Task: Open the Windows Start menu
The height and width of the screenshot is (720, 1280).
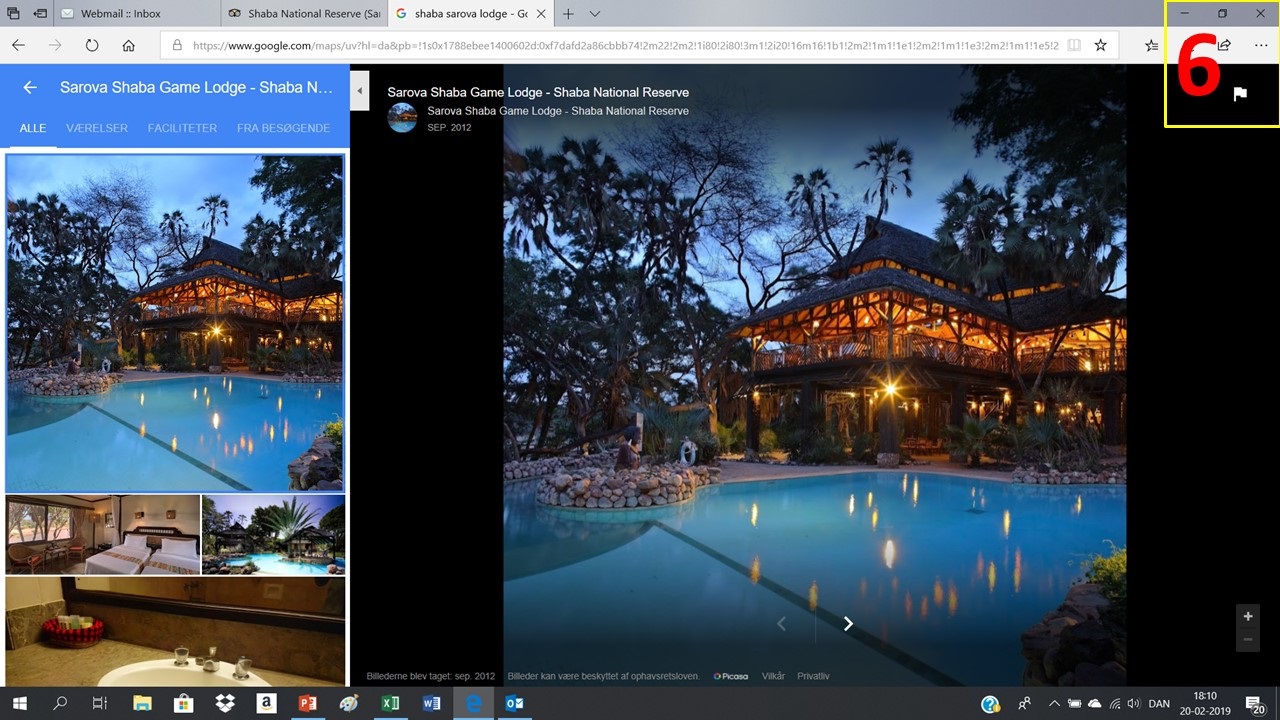Action: point(19,704)
